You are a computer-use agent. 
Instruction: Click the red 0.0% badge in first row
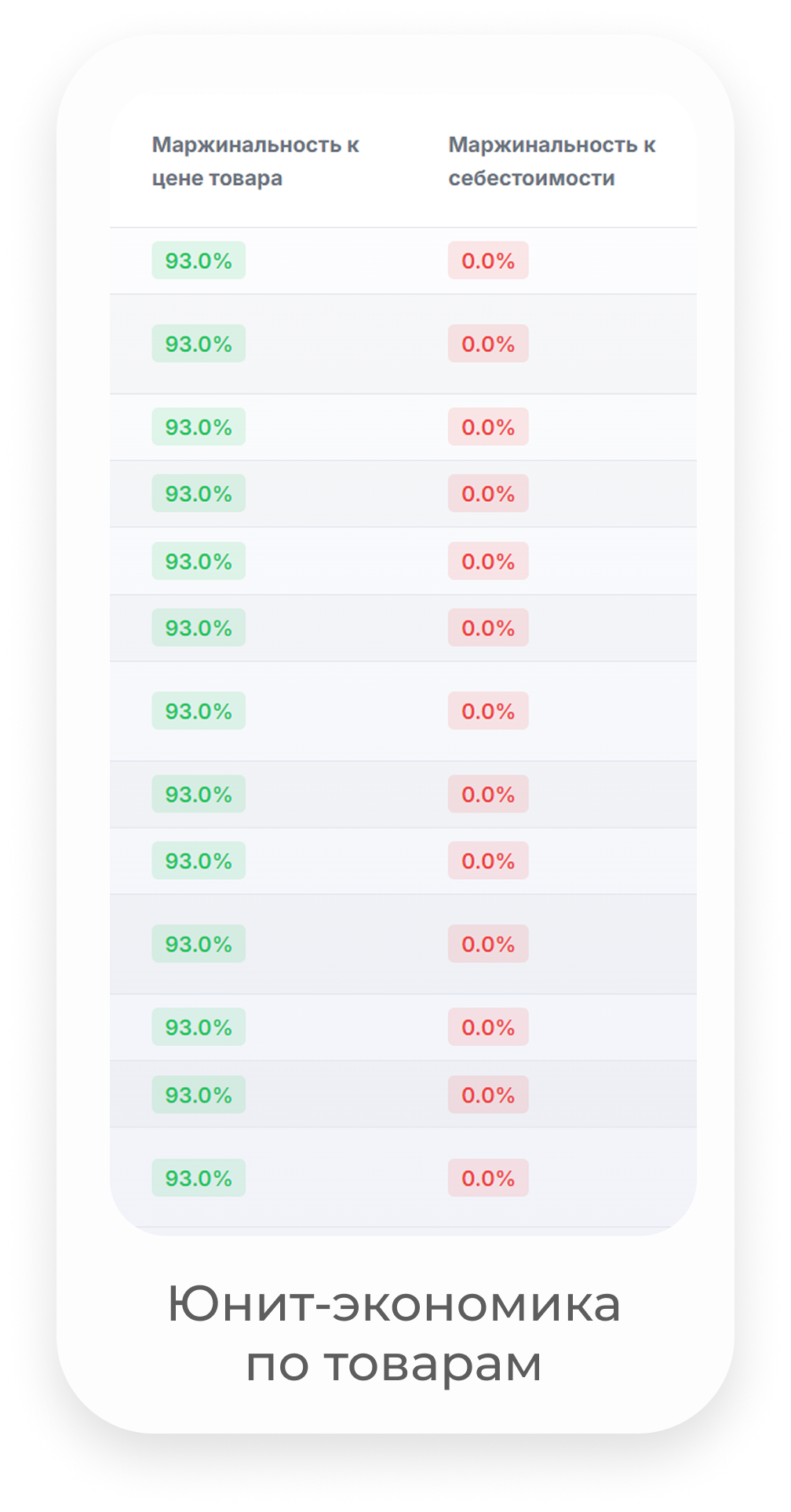[x=488, y=261]
